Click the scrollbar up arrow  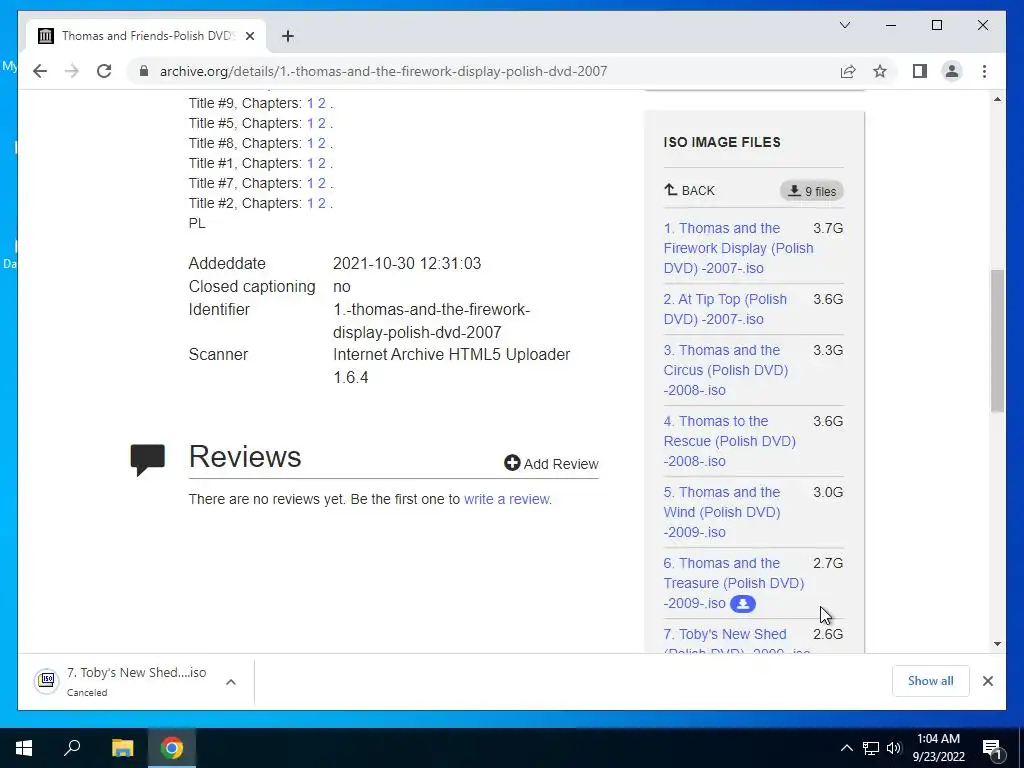coord(997,99)
